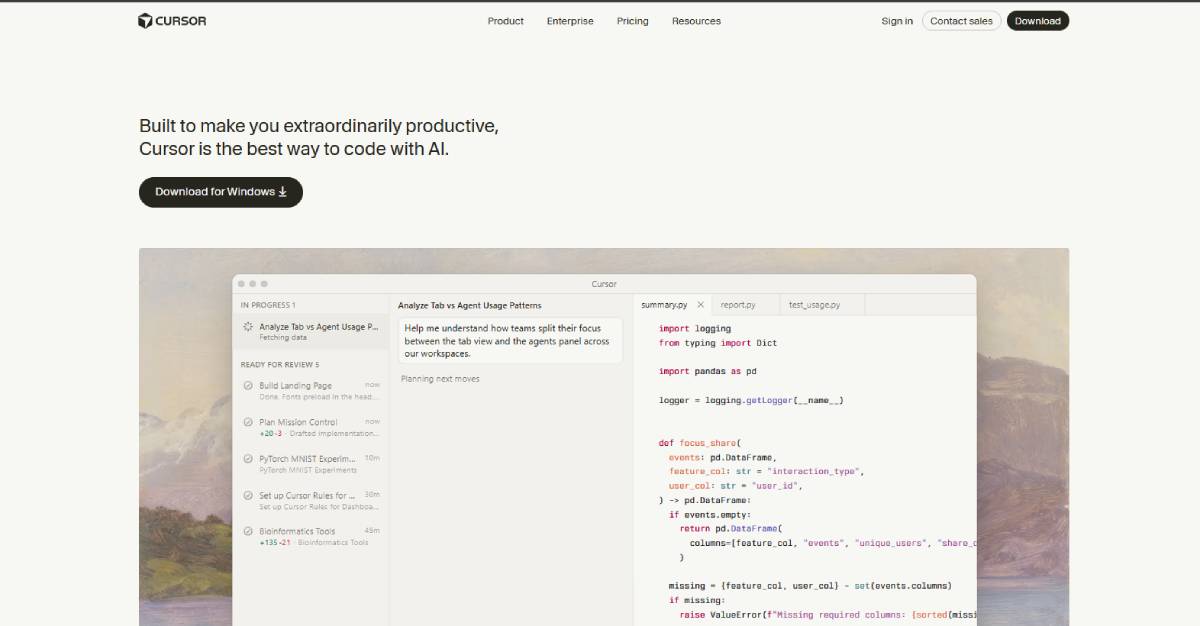Click the logger = logging.getLogger line
This screenshot has width=1200, height=626.
point(751,400)
